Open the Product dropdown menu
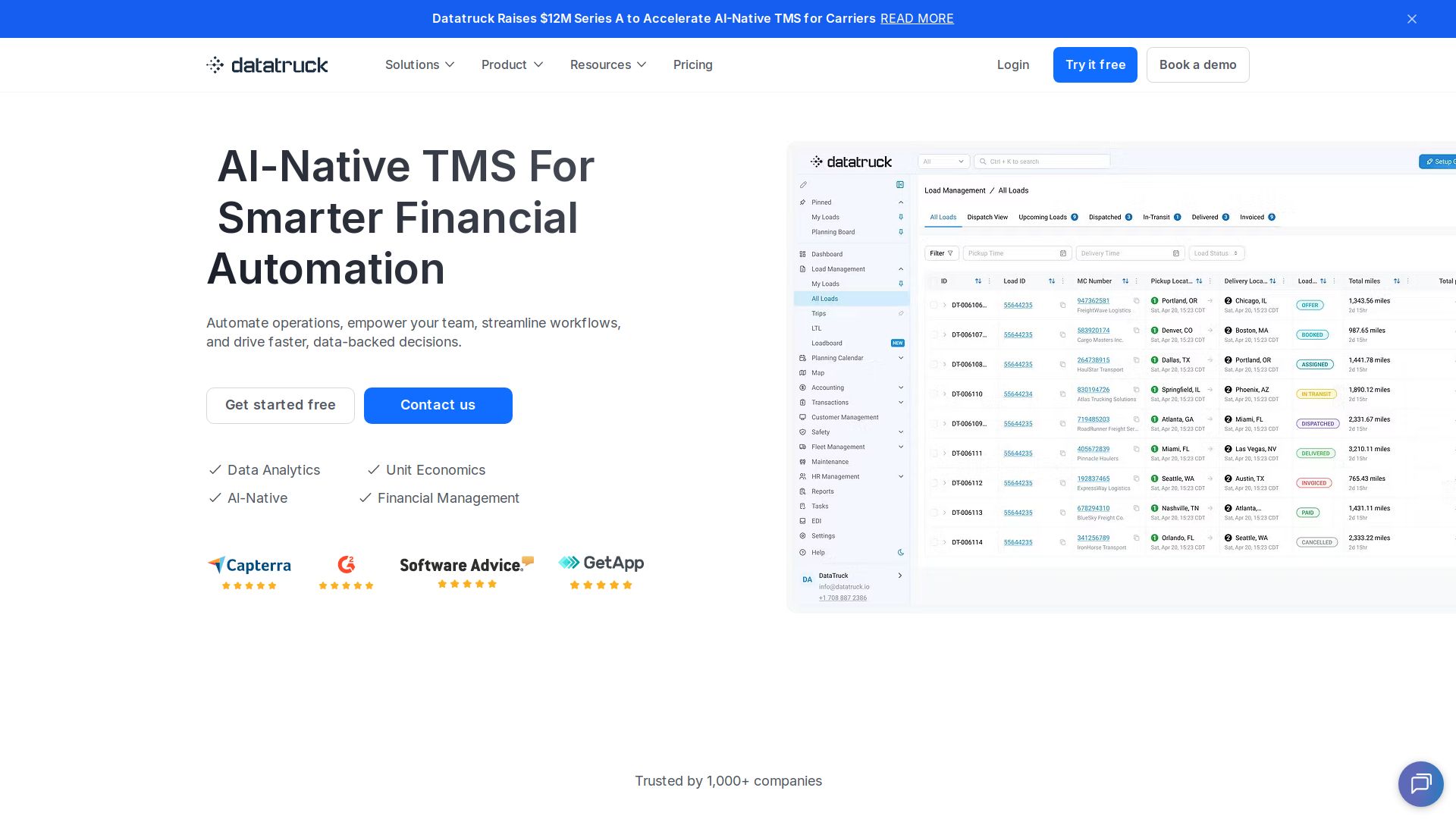Screen dimensions: 1456x819 (x=513, y=64)
